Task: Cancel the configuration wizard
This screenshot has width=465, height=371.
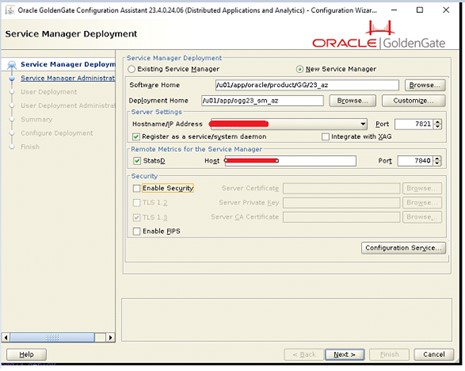Action: (x=434, y=354)
